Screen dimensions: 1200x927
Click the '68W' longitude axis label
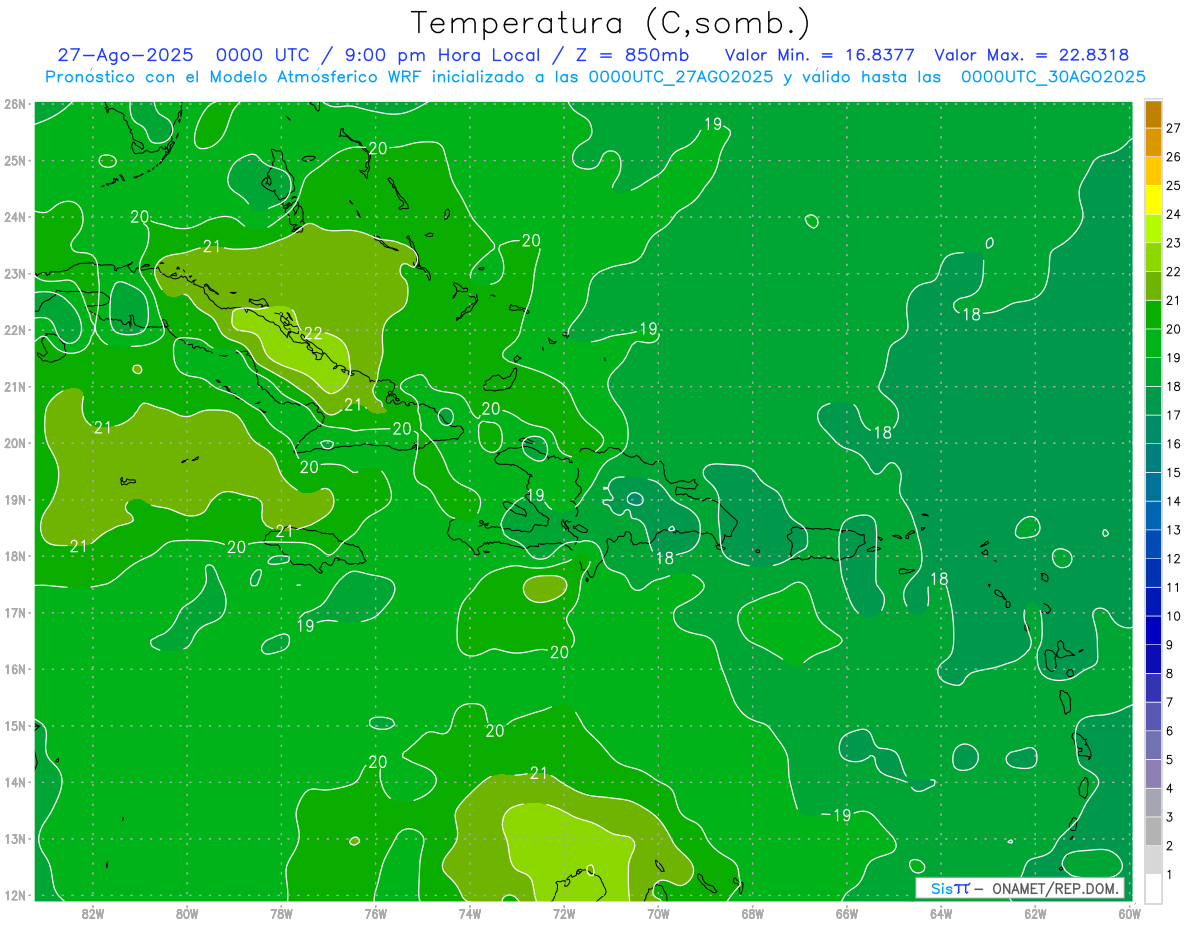click(753, 912)
